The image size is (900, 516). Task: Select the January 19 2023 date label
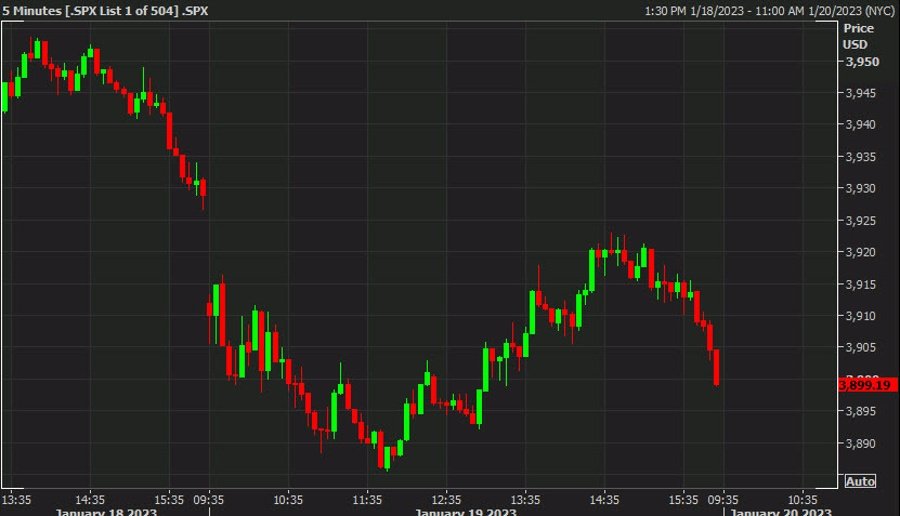[466, 512]
